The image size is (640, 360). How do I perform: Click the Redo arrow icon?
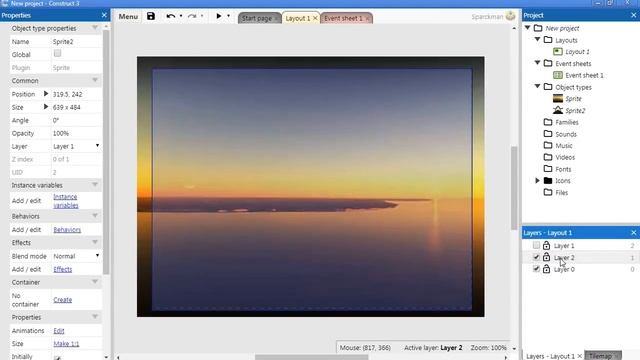click(192, 16)
